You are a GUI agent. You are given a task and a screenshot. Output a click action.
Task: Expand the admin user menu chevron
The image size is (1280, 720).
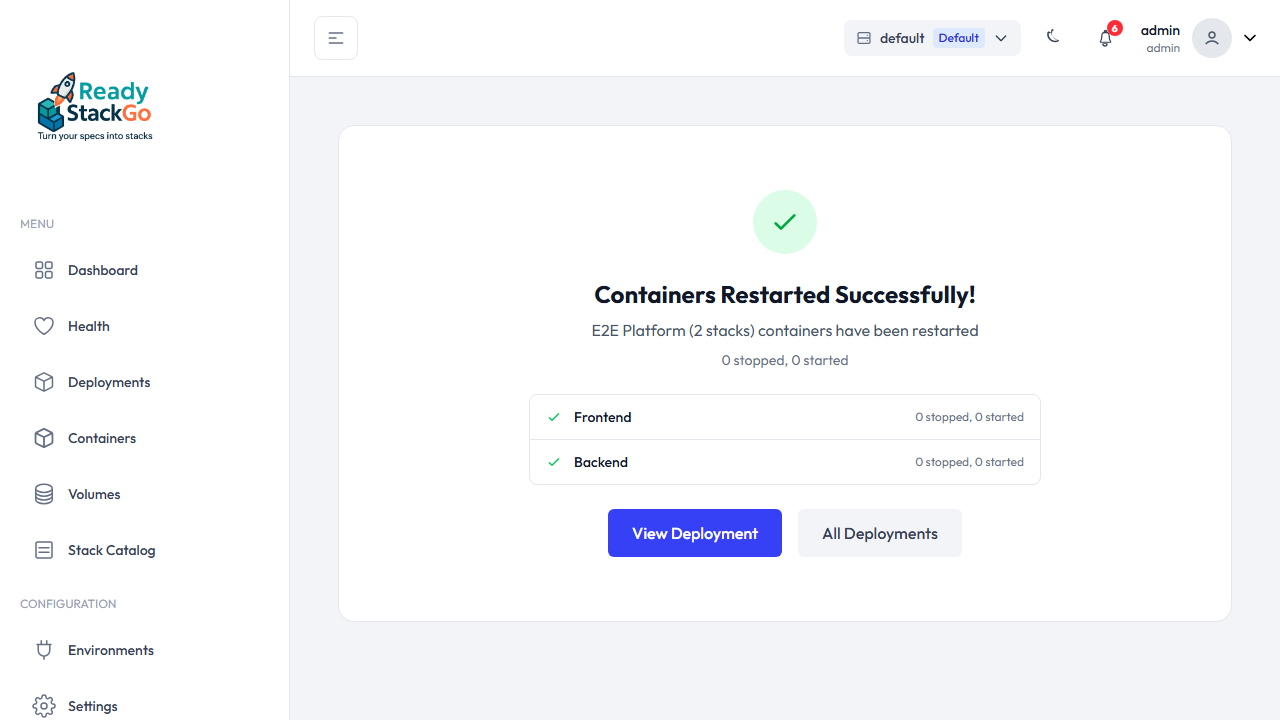[1250, 38]
